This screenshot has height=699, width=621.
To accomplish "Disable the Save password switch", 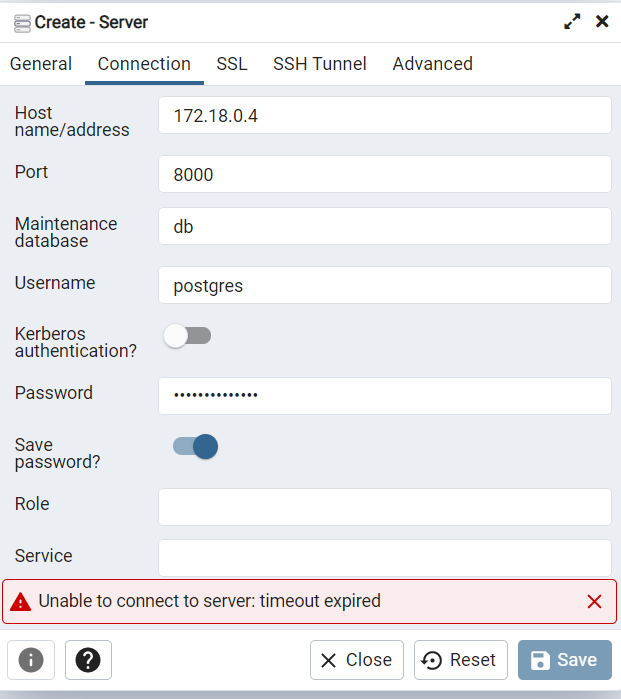I will [195, 446].
